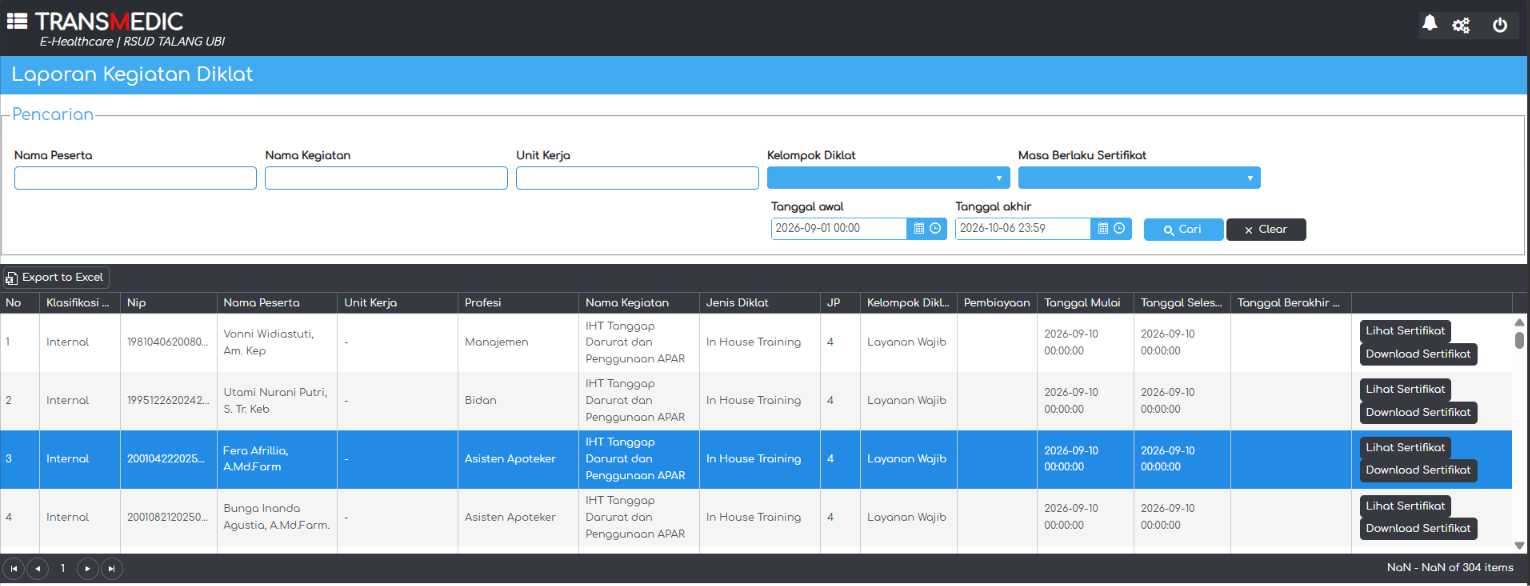Open time picker for Tanggal akhir

tap(1120, 229)
